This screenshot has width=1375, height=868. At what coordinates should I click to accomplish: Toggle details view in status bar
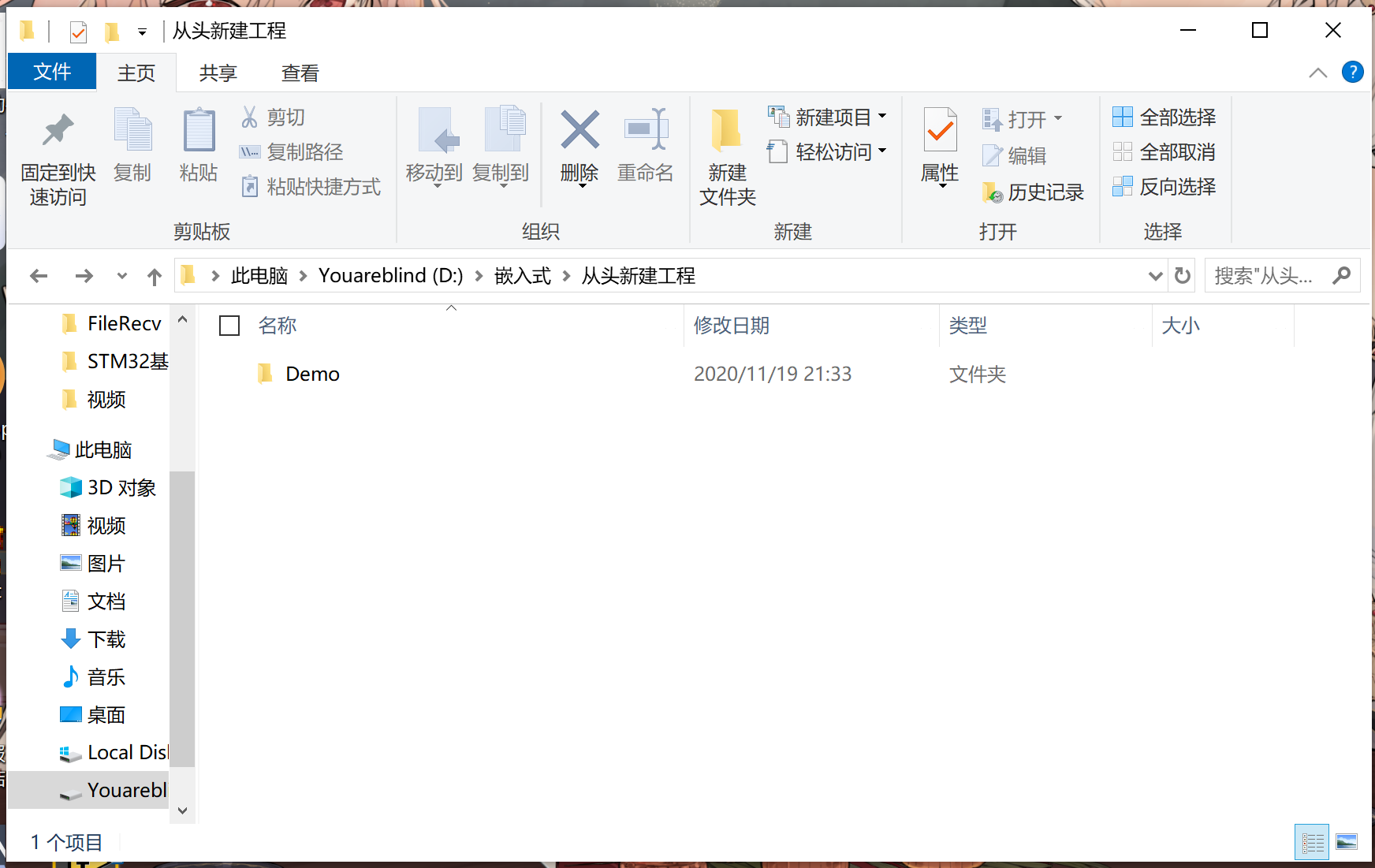[x=1311, y=842]
